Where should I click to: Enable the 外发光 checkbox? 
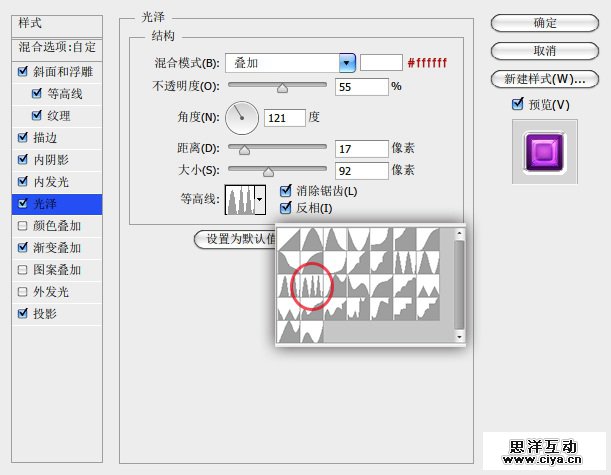[x=23, y=291]
